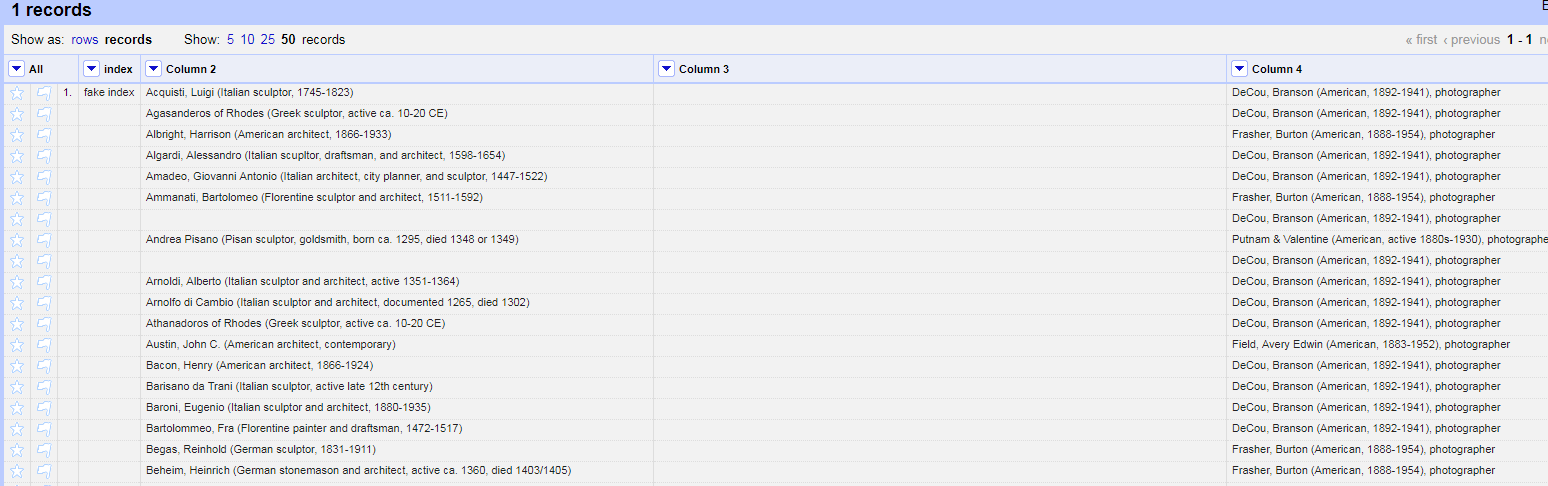This screenshot has width=1548, height=486.
Task: Star the Agasanderos of Rhodes row
Action: coord(17,114)
